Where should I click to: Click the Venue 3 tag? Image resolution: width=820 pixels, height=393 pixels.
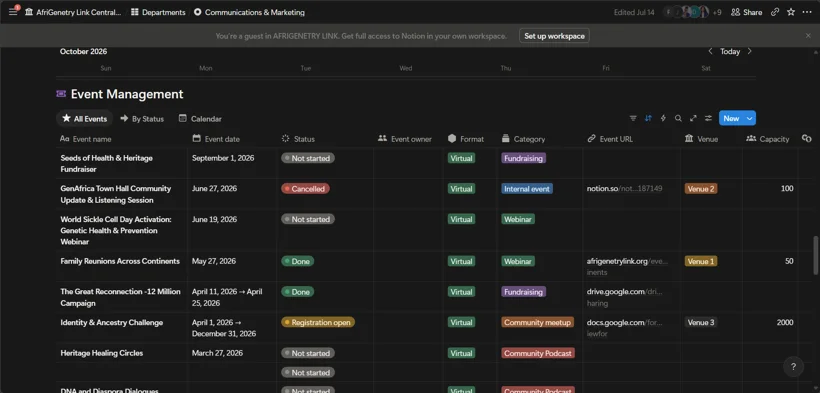click(701, 322)
